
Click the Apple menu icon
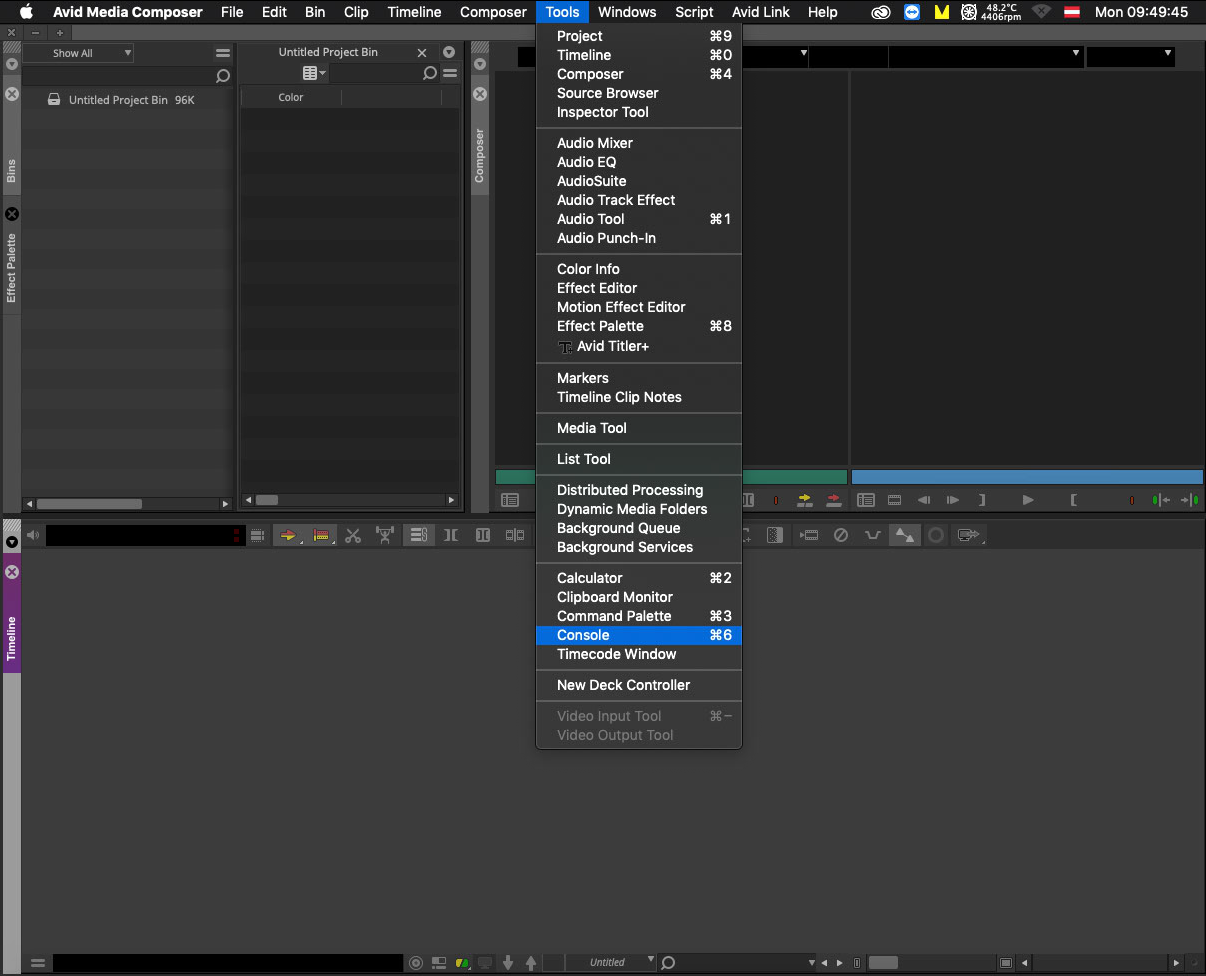(x=27, y=12)
